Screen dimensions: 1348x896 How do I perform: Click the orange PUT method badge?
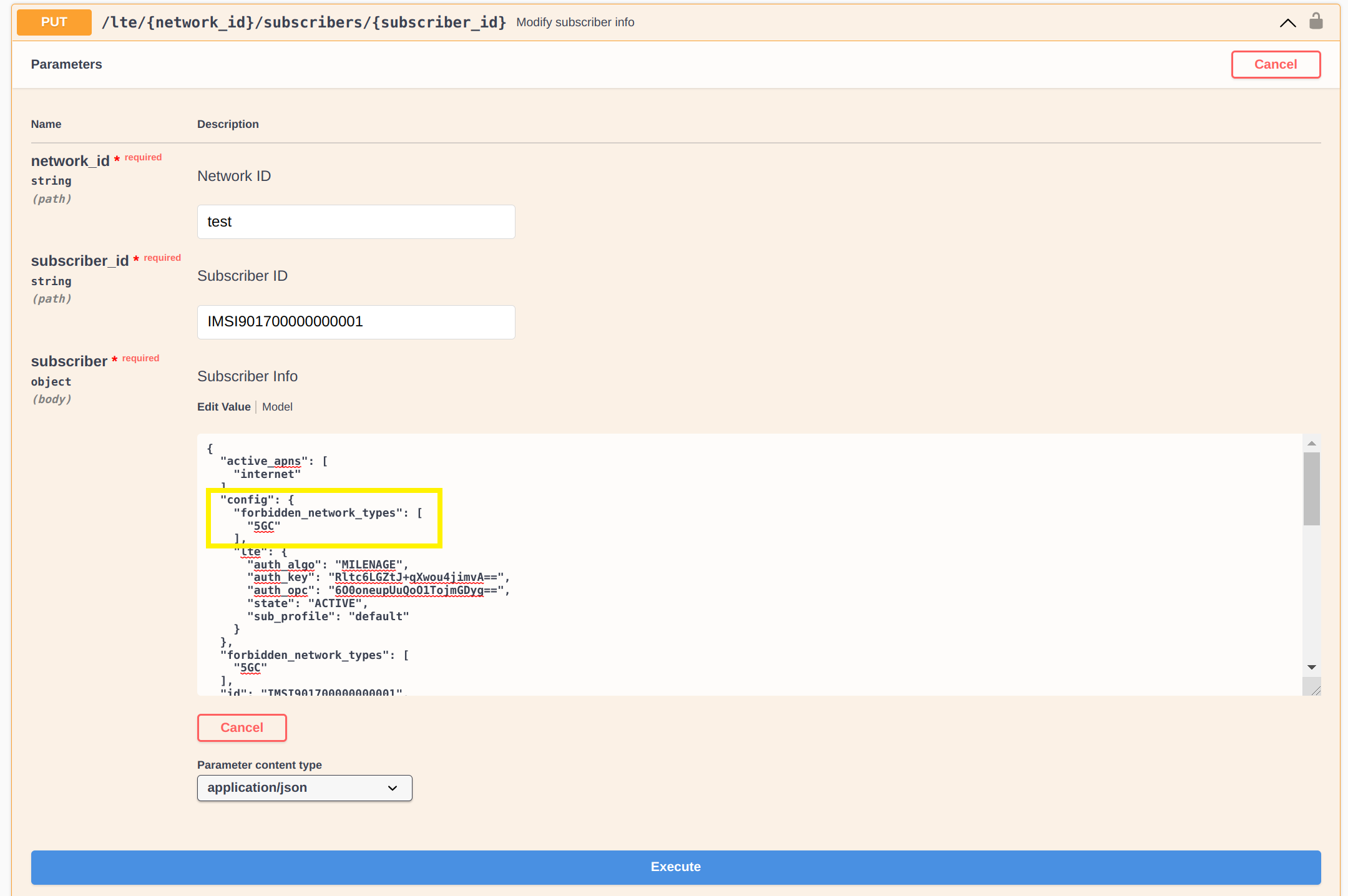54,22
